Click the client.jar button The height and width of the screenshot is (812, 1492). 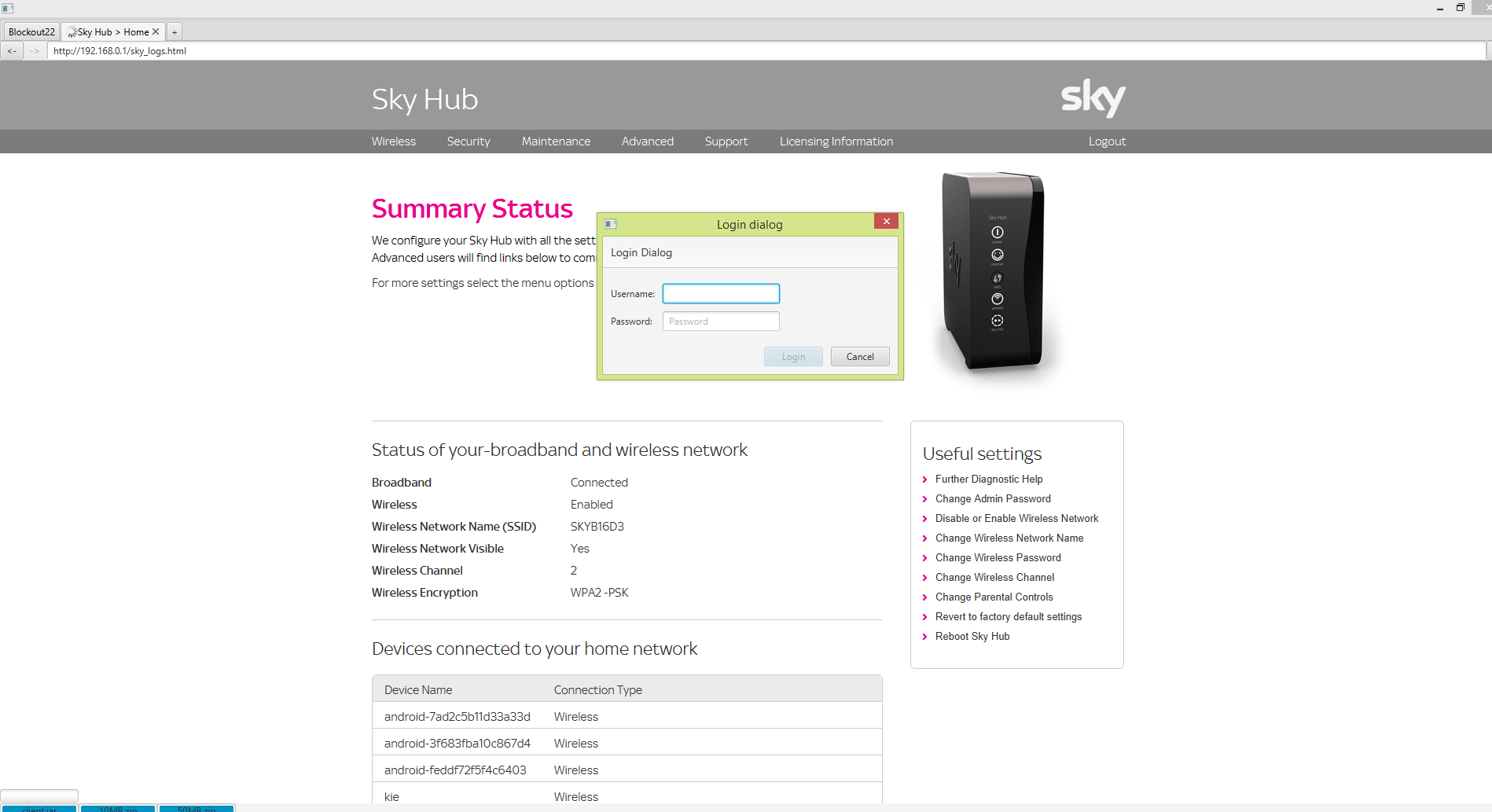39,809
